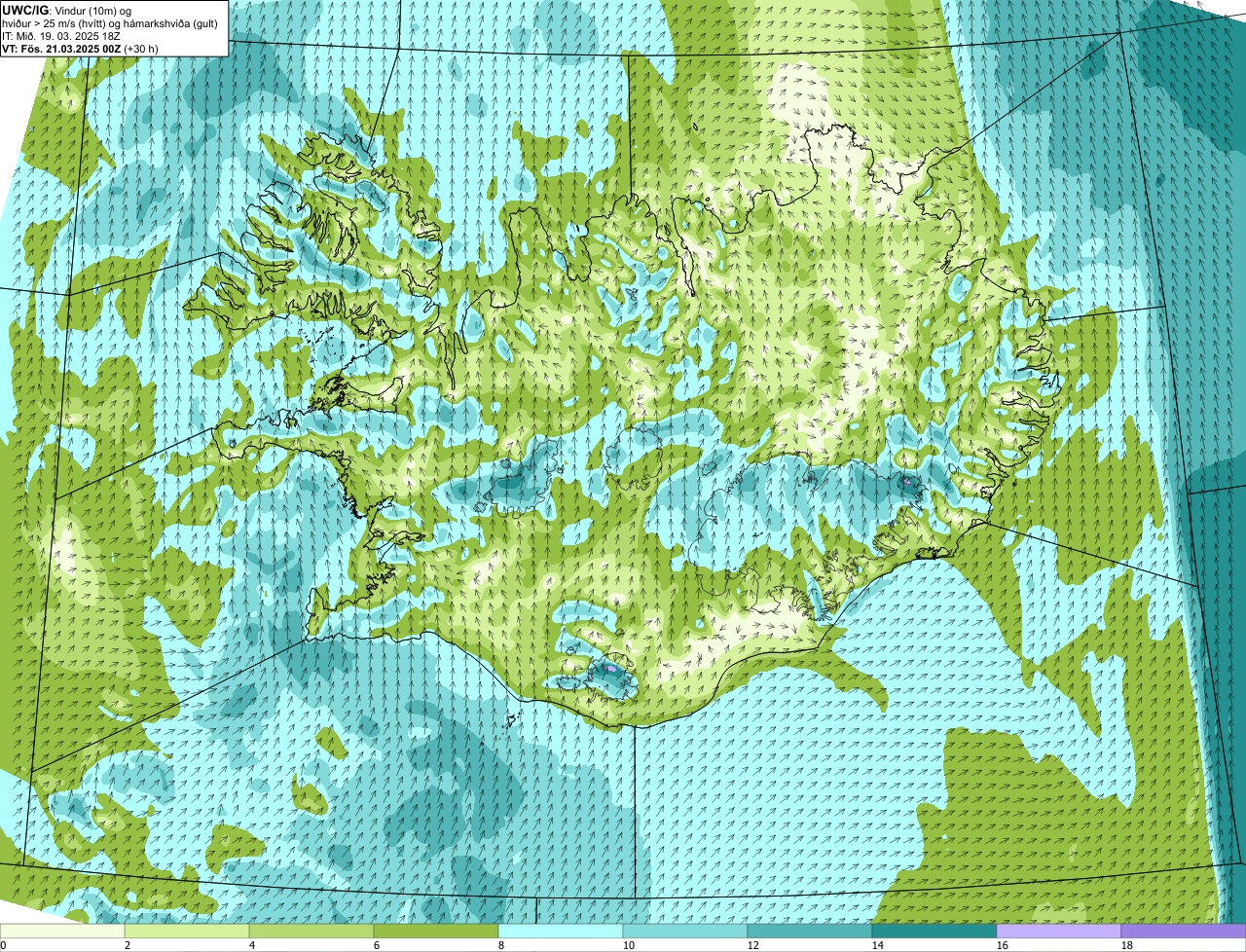Click the "IT: Mið. 19. 03. 2025 18Z" line

pyautogui.click(x=61, y=35)
